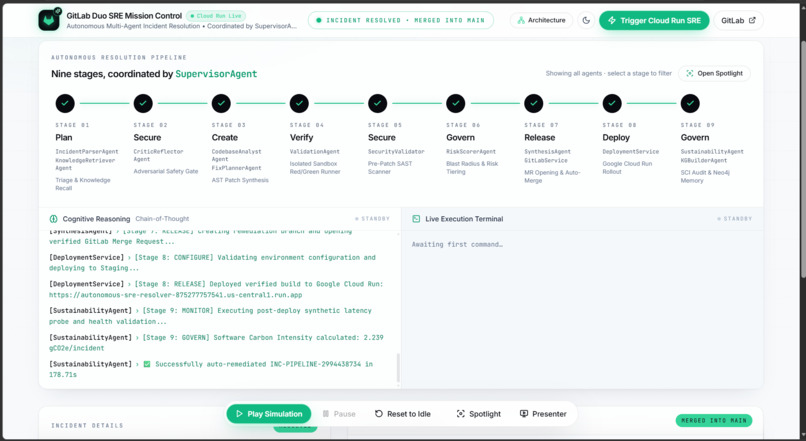Click the Release stage title
The image size is (806, 441).
pos(539,138)
